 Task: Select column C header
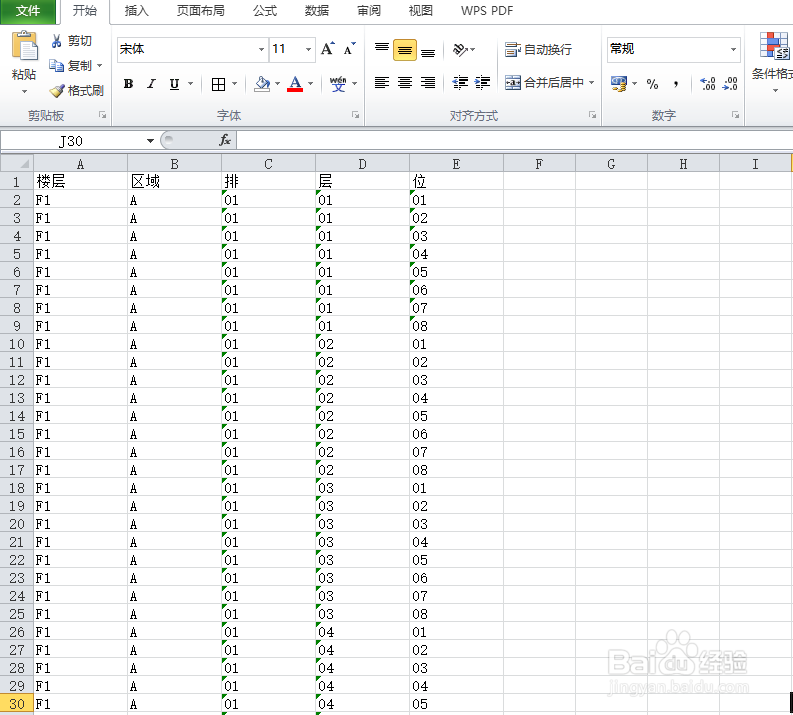(269, 164)
